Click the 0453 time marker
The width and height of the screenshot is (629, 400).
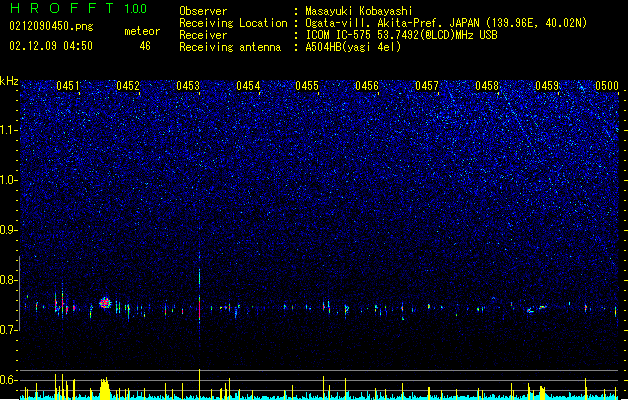click(x=188, y=85)
